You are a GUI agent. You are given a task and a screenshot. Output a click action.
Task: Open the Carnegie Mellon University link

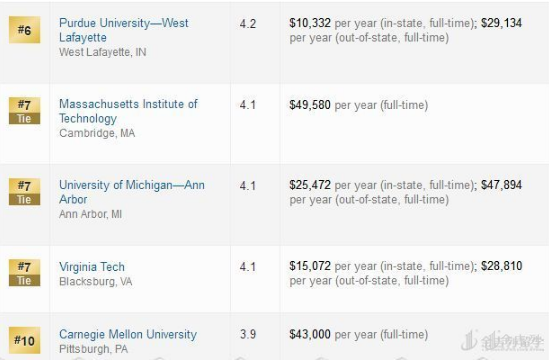(128, 334)
